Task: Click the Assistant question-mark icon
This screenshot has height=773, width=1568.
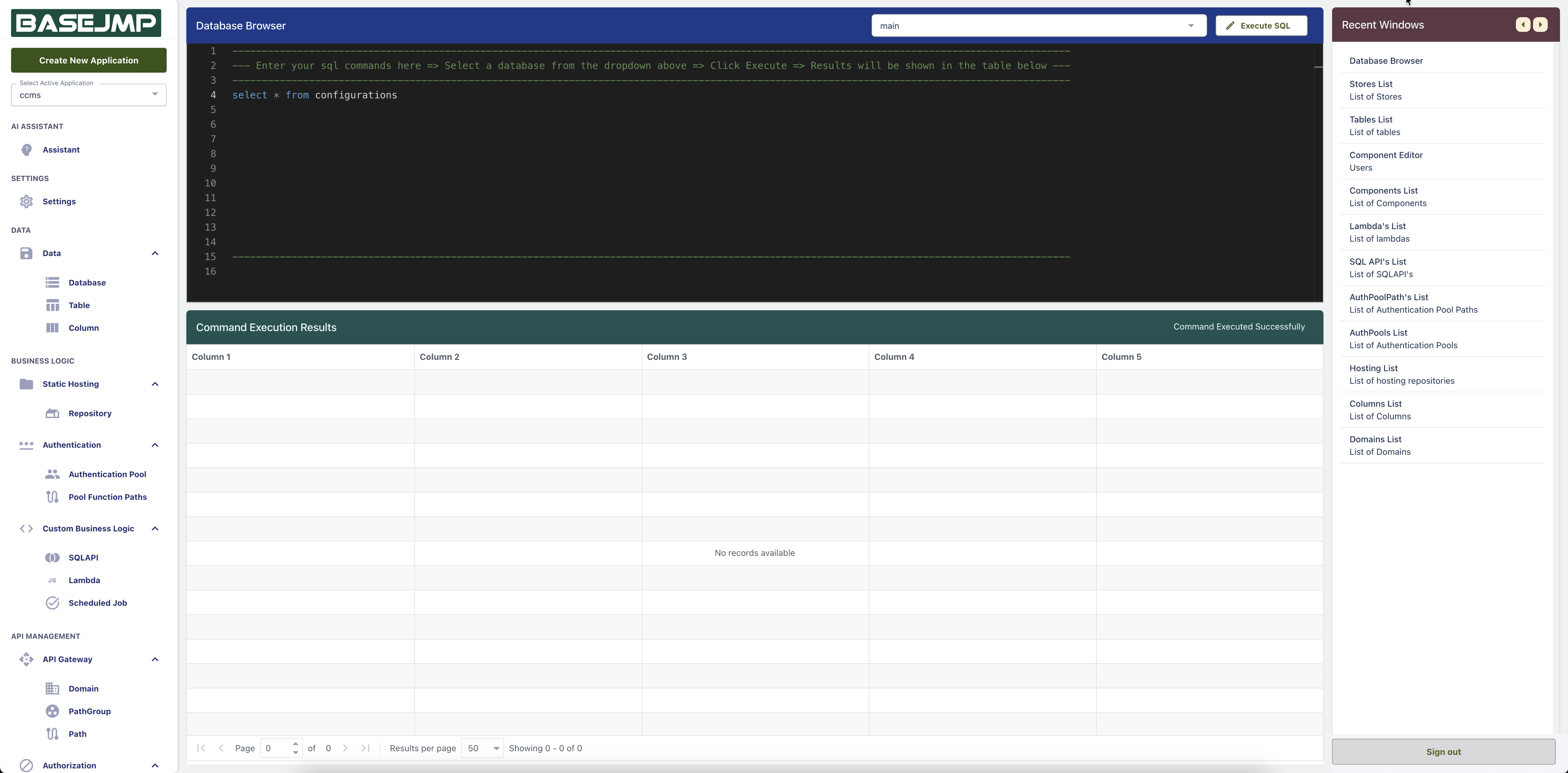Action: pyautogui.click(x=26, y=150)
